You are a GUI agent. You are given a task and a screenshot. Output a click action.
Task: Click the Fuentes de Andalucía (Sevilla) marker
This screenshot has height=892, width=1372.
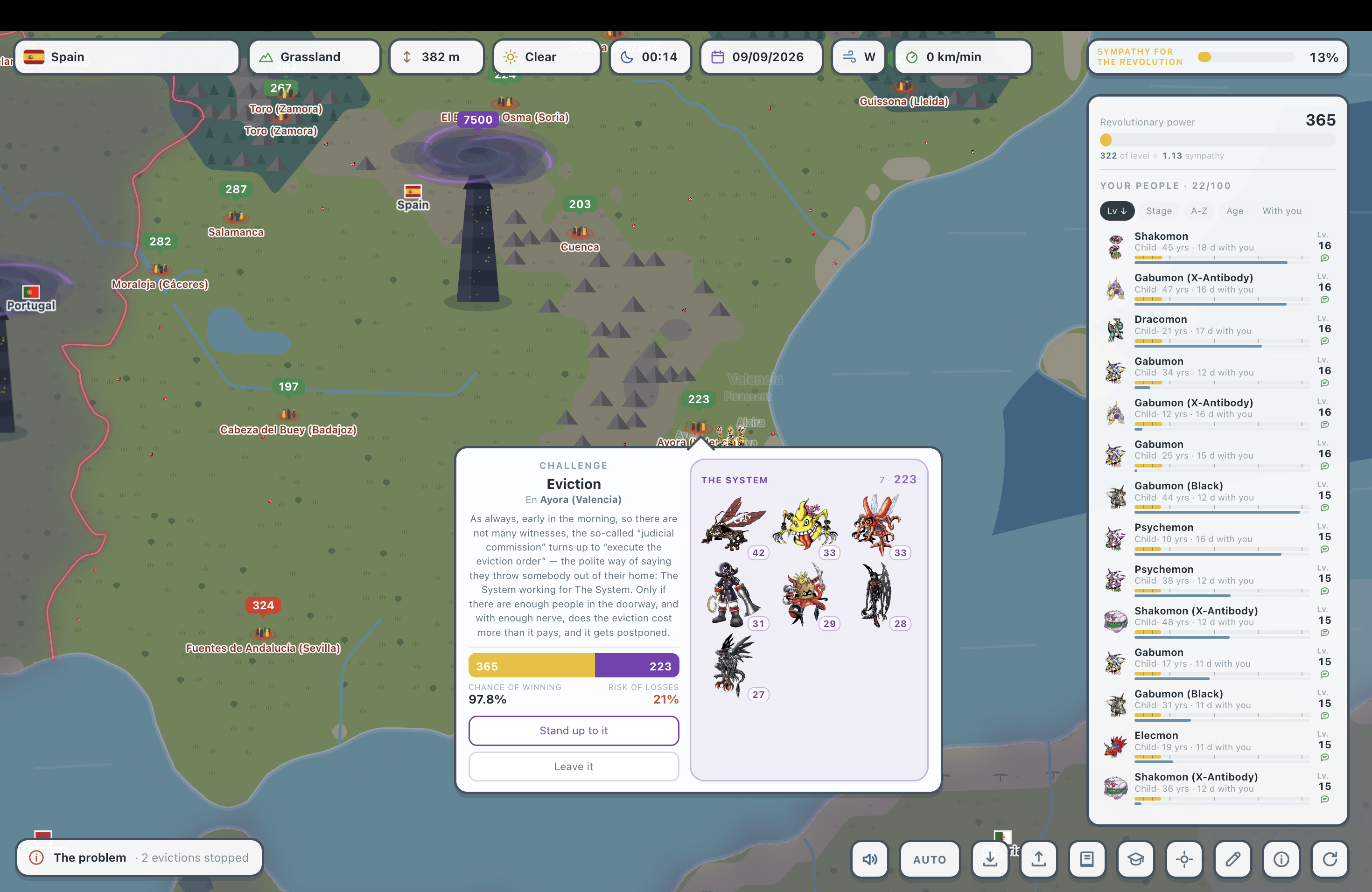click(263, 633)
